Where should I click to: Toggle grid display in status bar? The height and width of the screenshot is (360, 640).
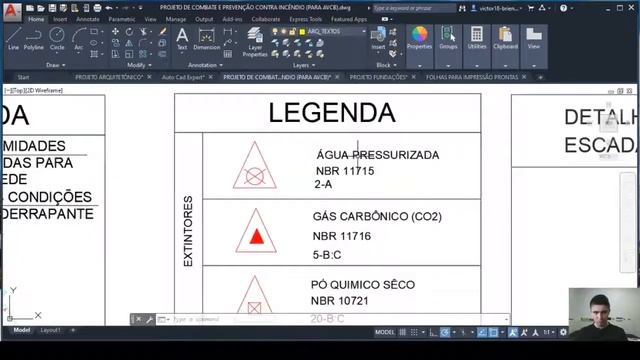pyautogui.click(x=402, y=332)
